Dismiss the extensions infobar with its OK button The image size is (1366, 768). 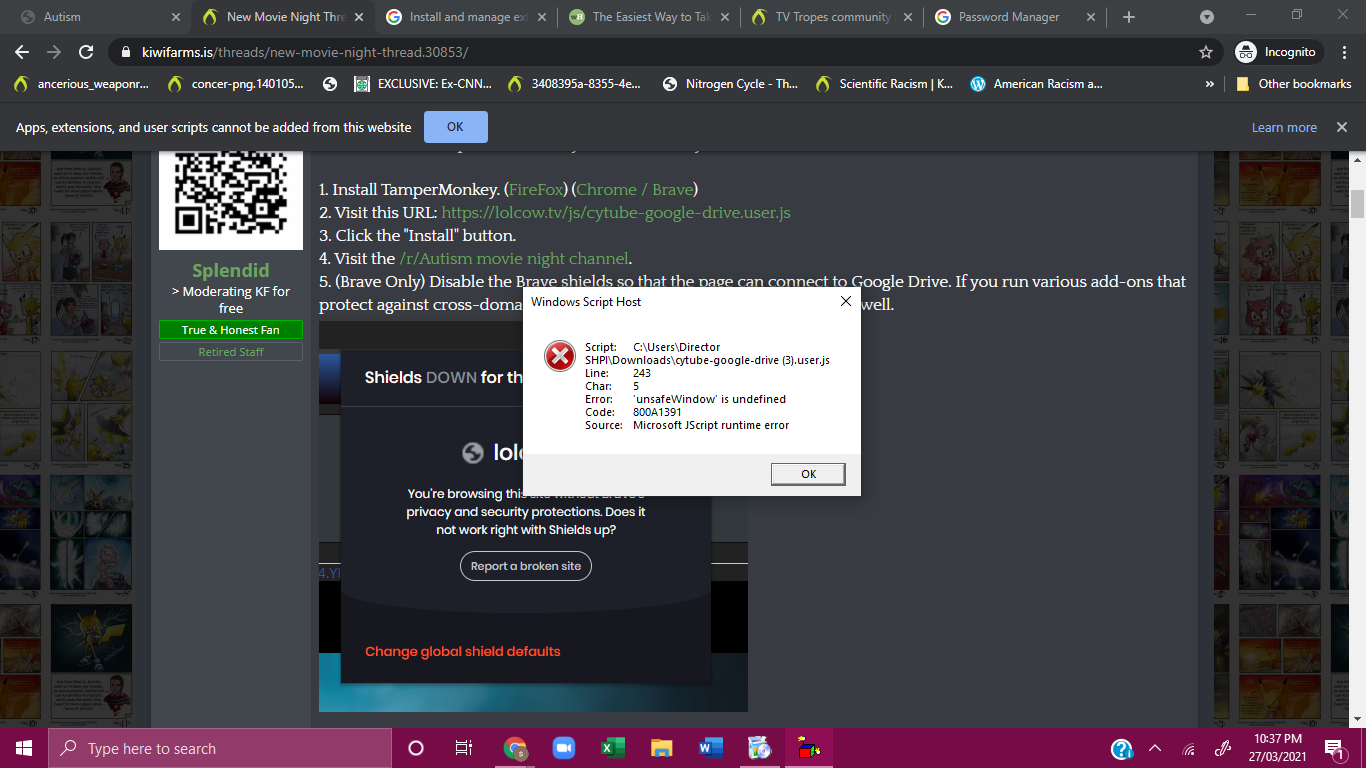455,127
